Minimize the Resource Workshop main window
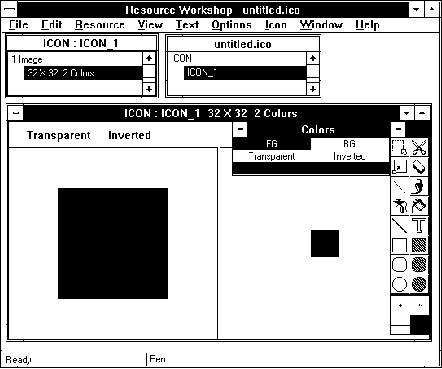This screenshot has height=369, width=442. 416,9
